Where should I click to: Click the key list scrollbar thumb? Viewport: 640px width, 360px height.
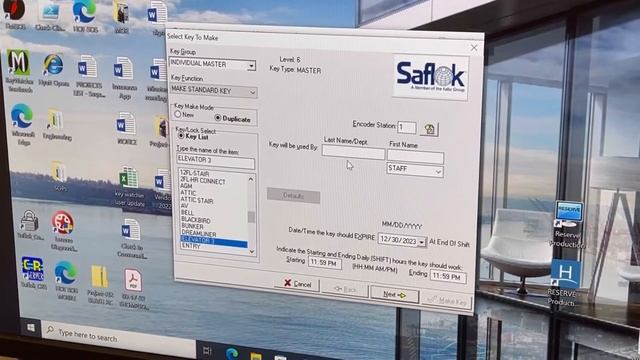pyautogui.click(x=251, y=217)
